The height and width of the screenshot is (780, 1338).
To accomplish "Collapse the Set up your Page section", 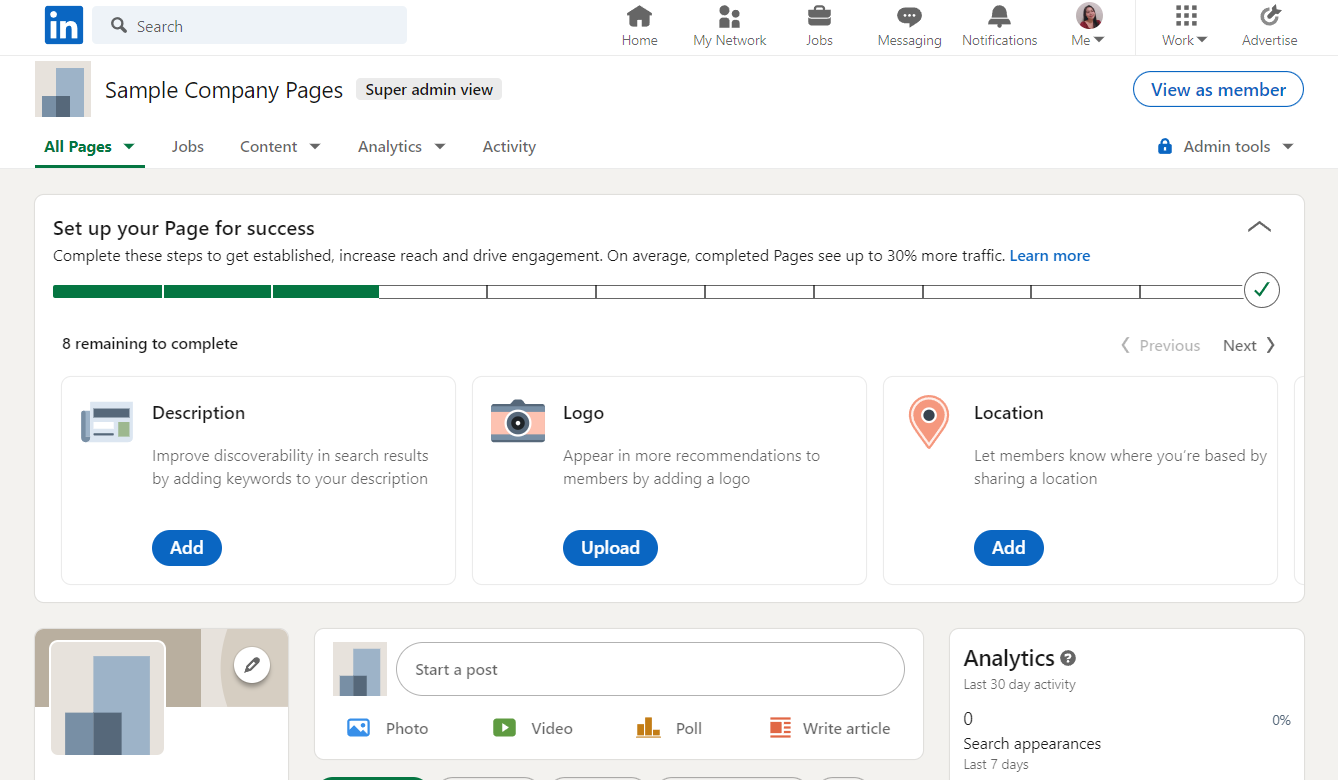I will coord(1260,227).
